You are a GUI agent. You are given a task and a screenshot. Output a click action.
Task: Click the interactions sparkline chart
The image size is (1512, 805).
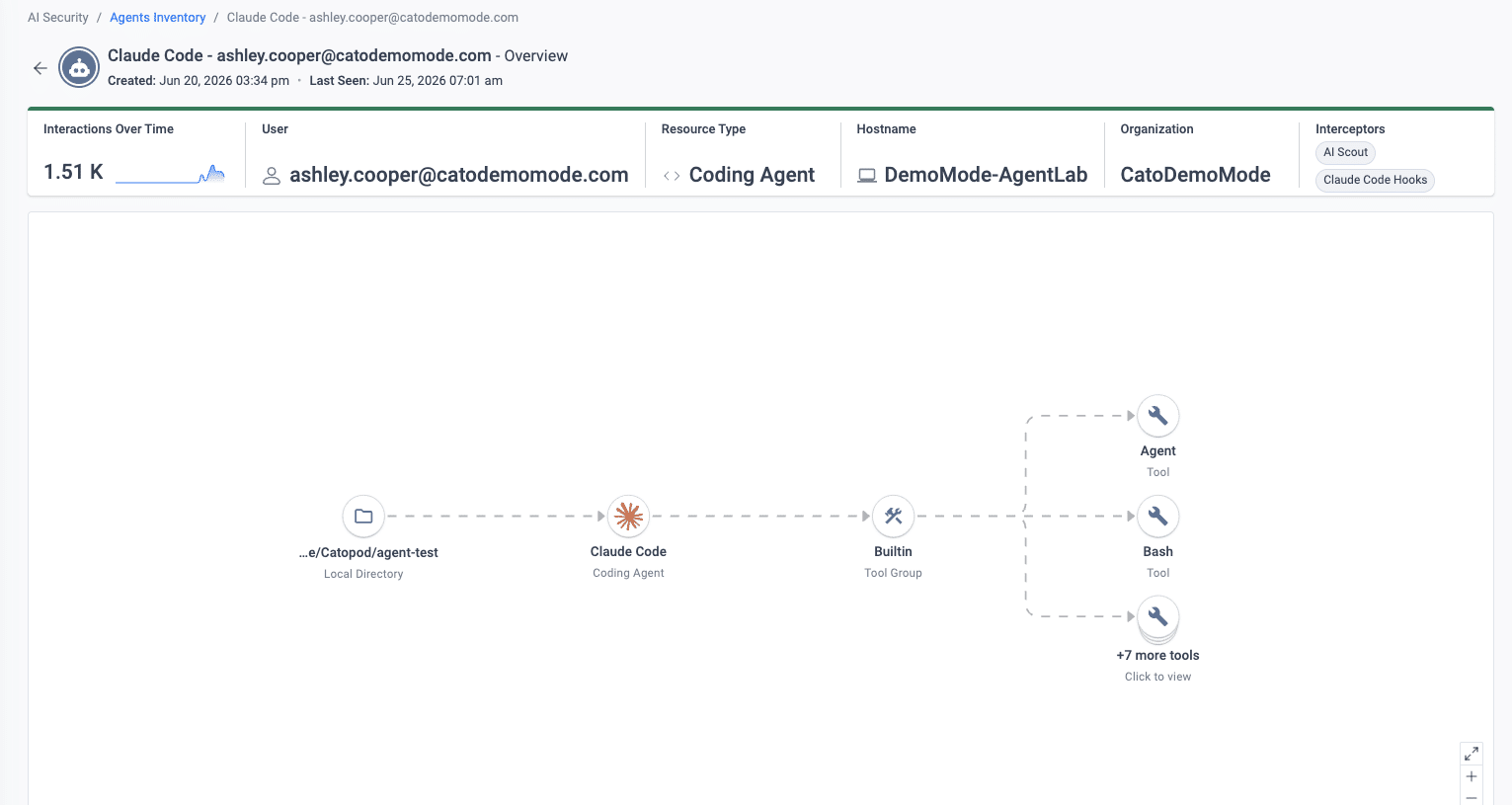[170, 175]
